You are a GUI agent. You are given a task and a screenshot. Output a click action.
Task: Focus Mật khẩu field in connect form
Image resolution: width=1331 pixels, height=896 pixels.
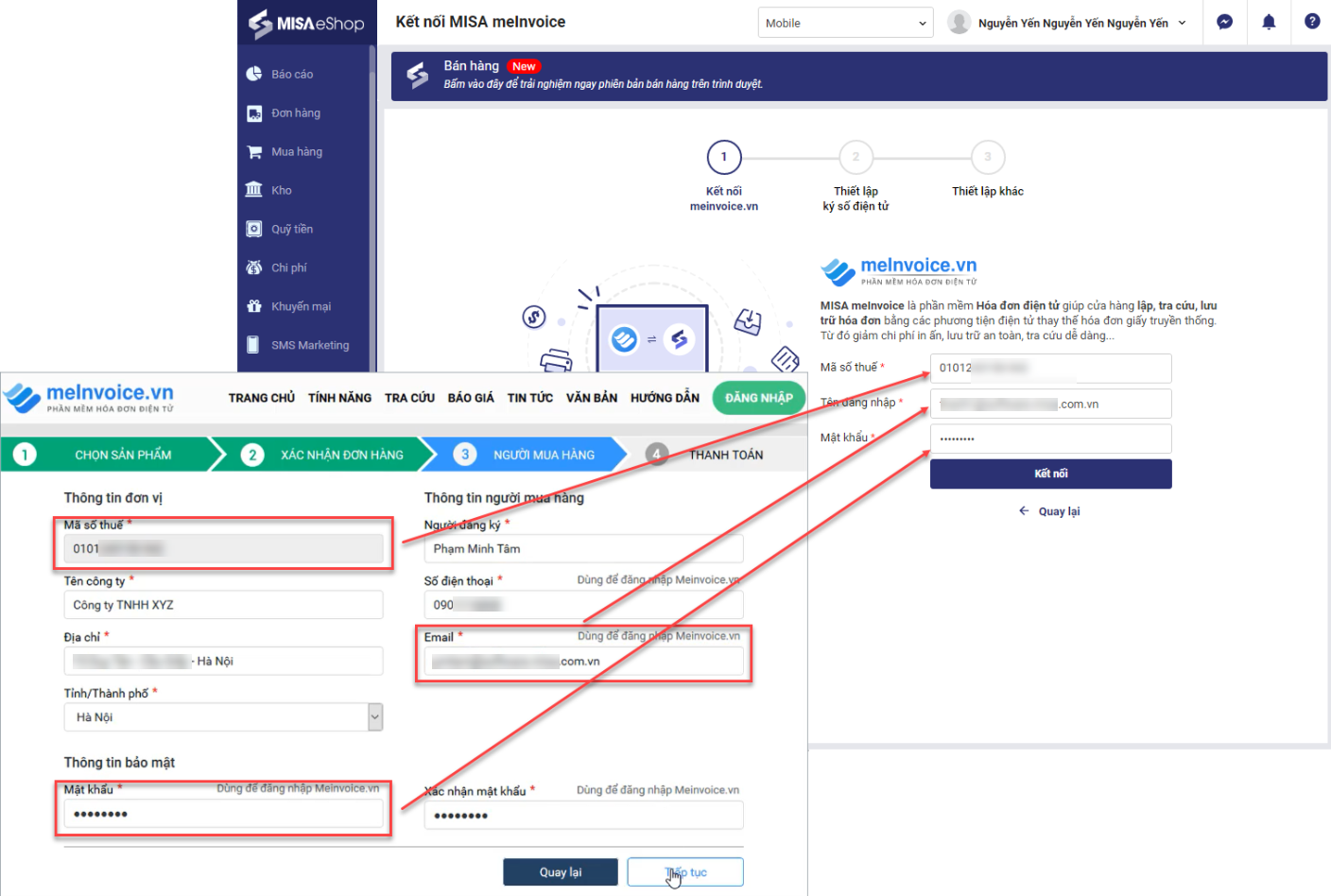pyautogui.click(x=1051, y=439)
